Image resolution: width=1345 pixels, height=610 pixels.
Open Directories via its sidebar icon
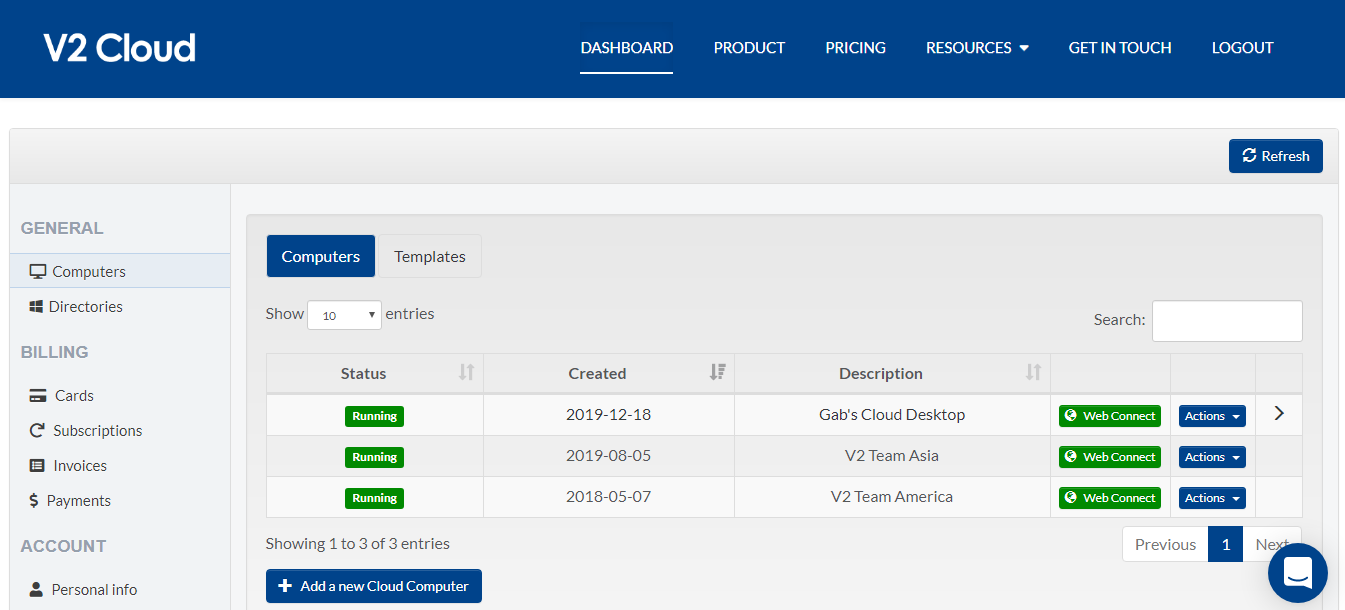(38, 306)
